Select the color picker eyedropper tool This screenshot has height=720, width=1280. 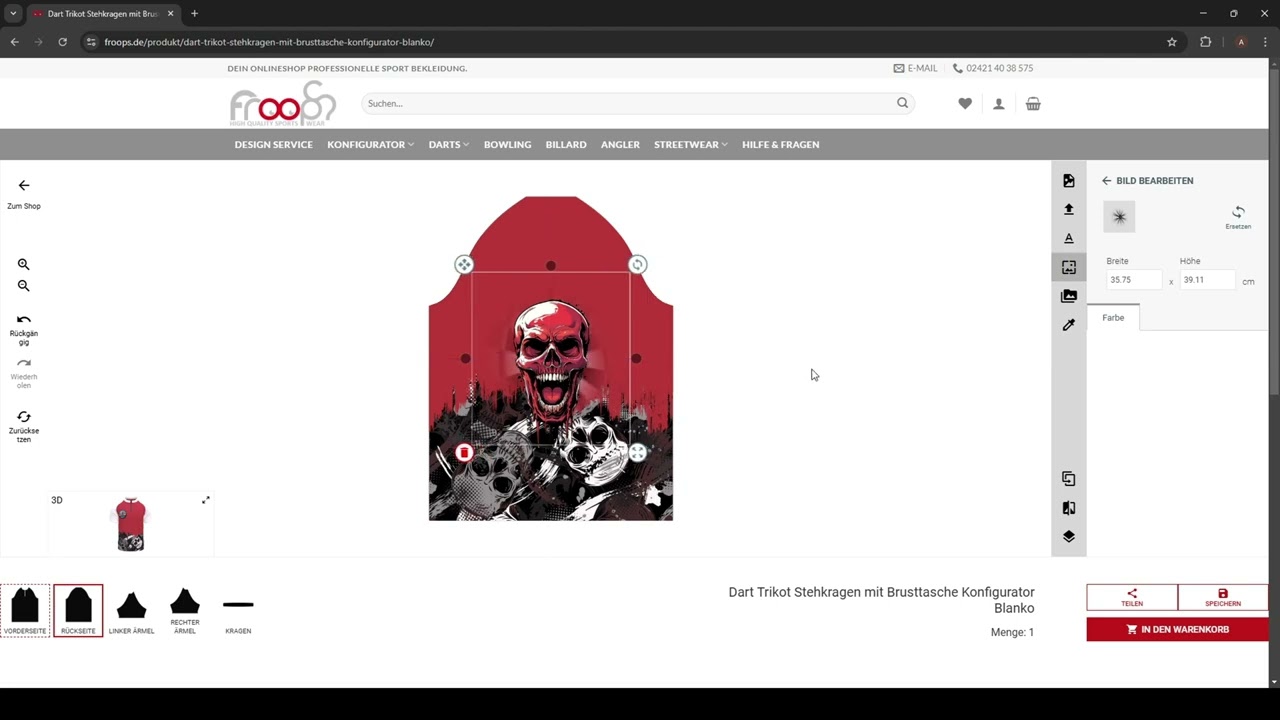(1069, 325)
